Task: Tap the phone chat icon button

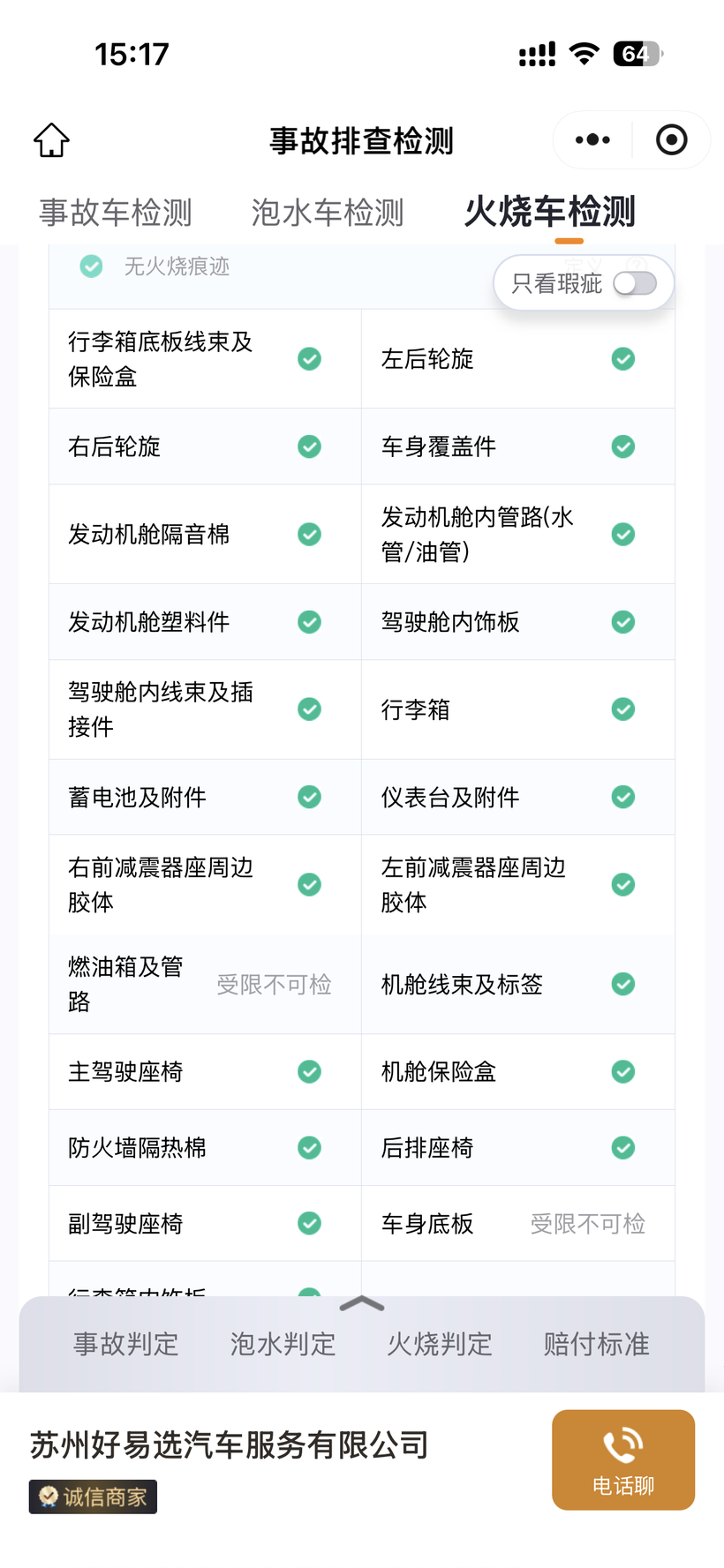Action: click(x=622, y=1459)
